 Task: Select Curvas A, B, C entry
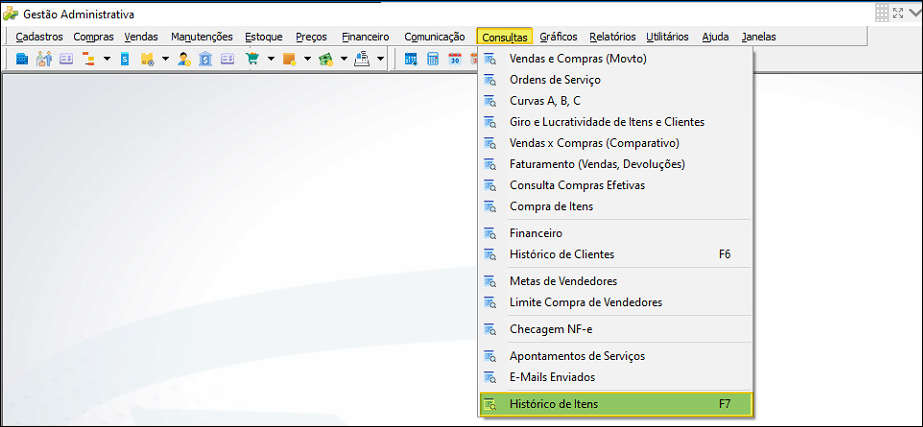point(616,101)
